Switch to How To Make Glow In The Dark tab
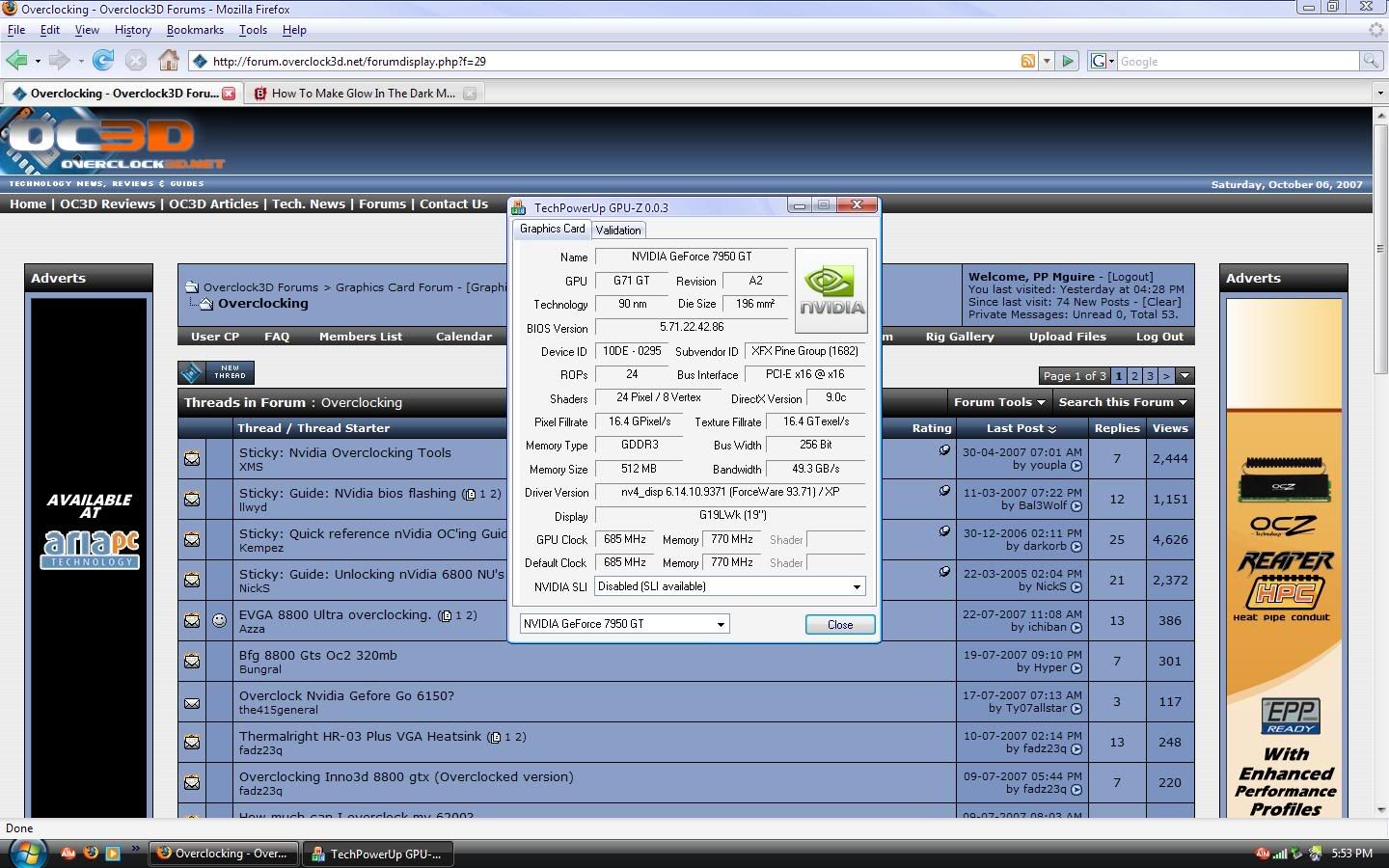 [x=363, y=94]
